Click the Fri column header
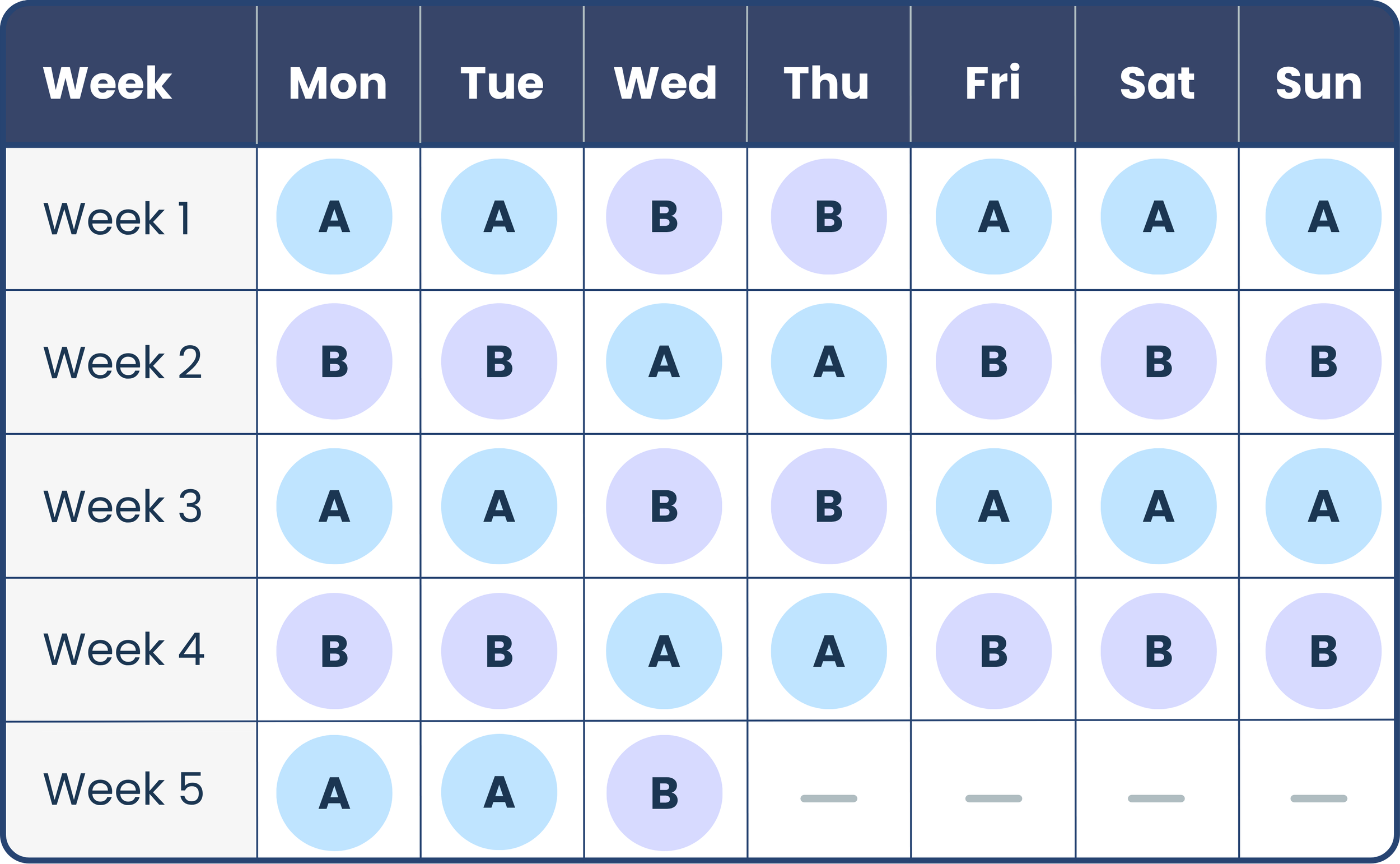Viewport: 1400px width, 864px height. pyautogui.click(x=992, y=82)
